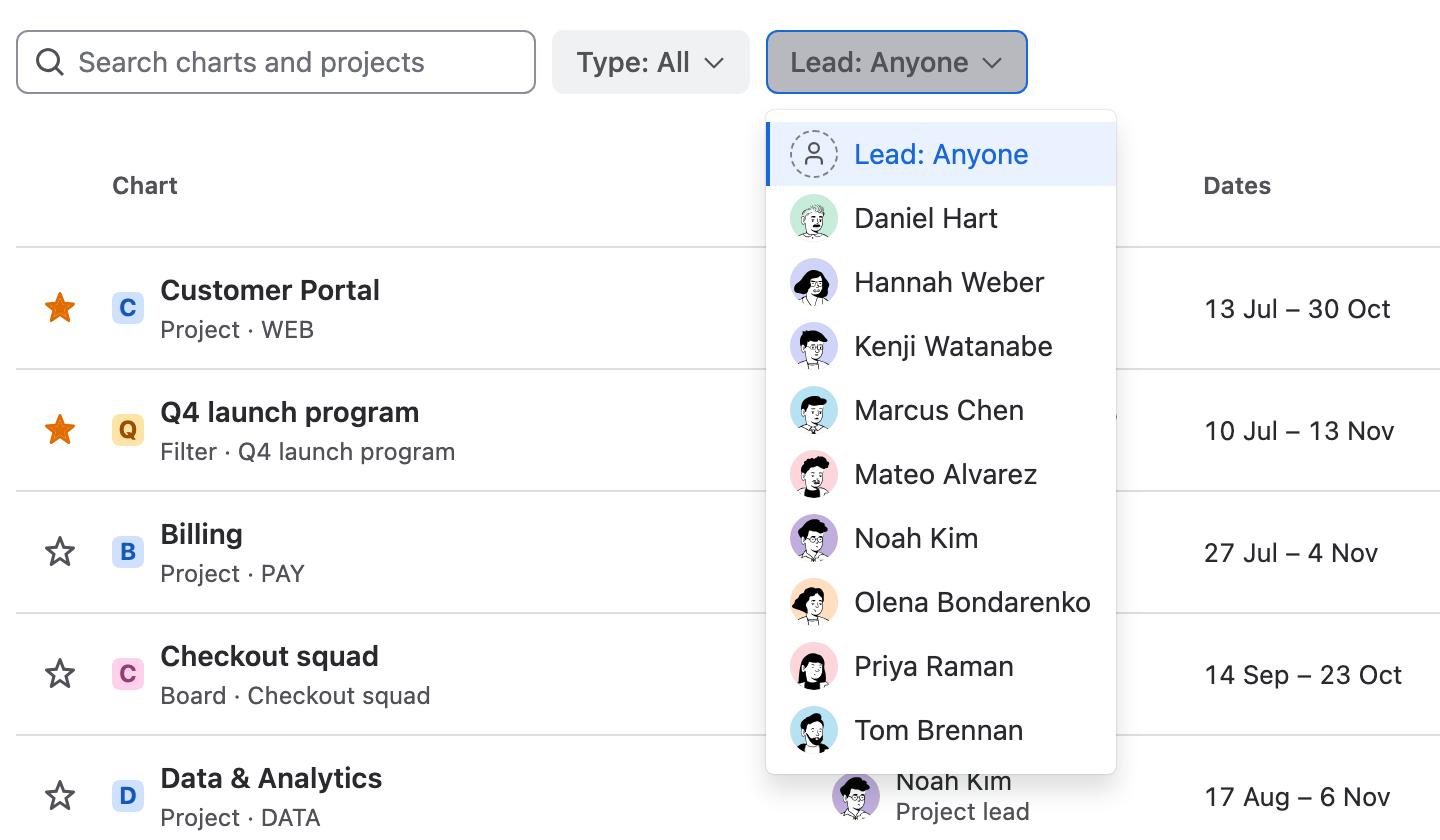1440x840 pixels.
Task: Click the Filter · Q4 launch program subtitle
Action: coord(308,452)
